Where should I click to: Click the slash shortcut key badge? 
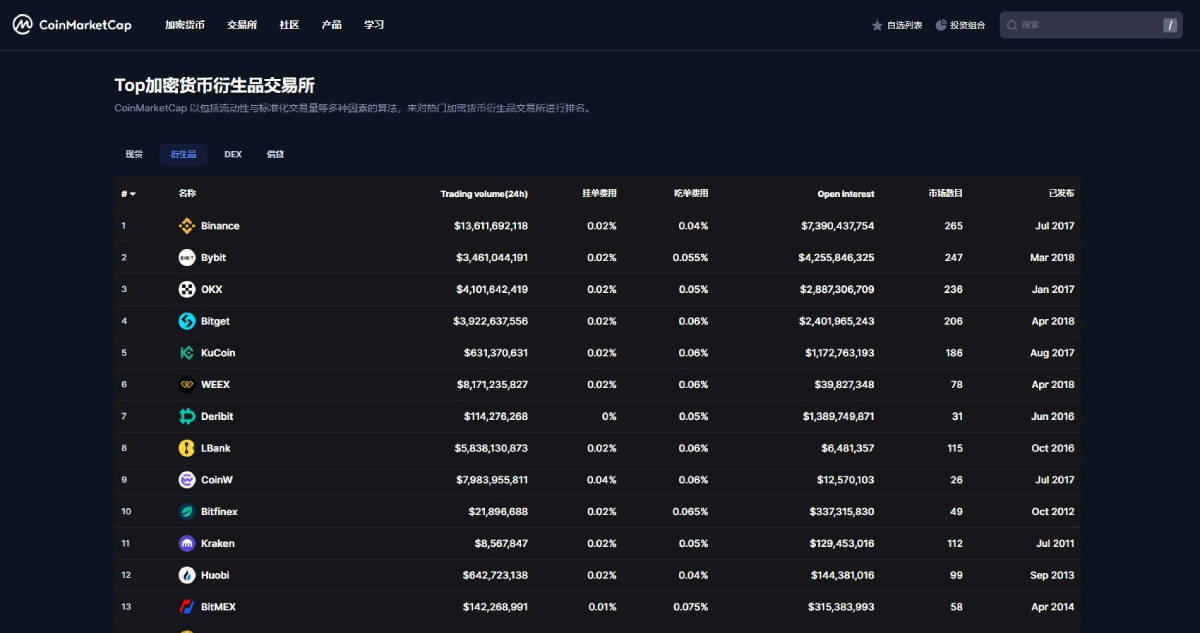(1170, 25)
